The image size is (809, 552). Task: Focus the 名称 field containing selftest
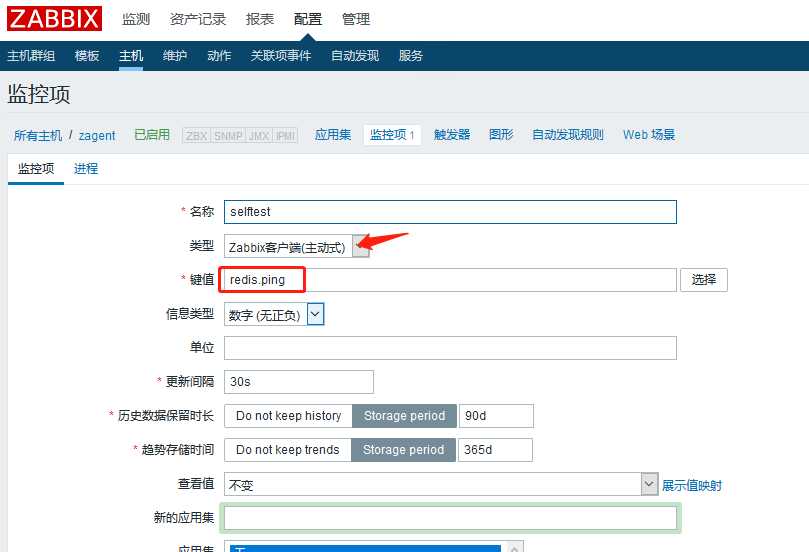450,212
